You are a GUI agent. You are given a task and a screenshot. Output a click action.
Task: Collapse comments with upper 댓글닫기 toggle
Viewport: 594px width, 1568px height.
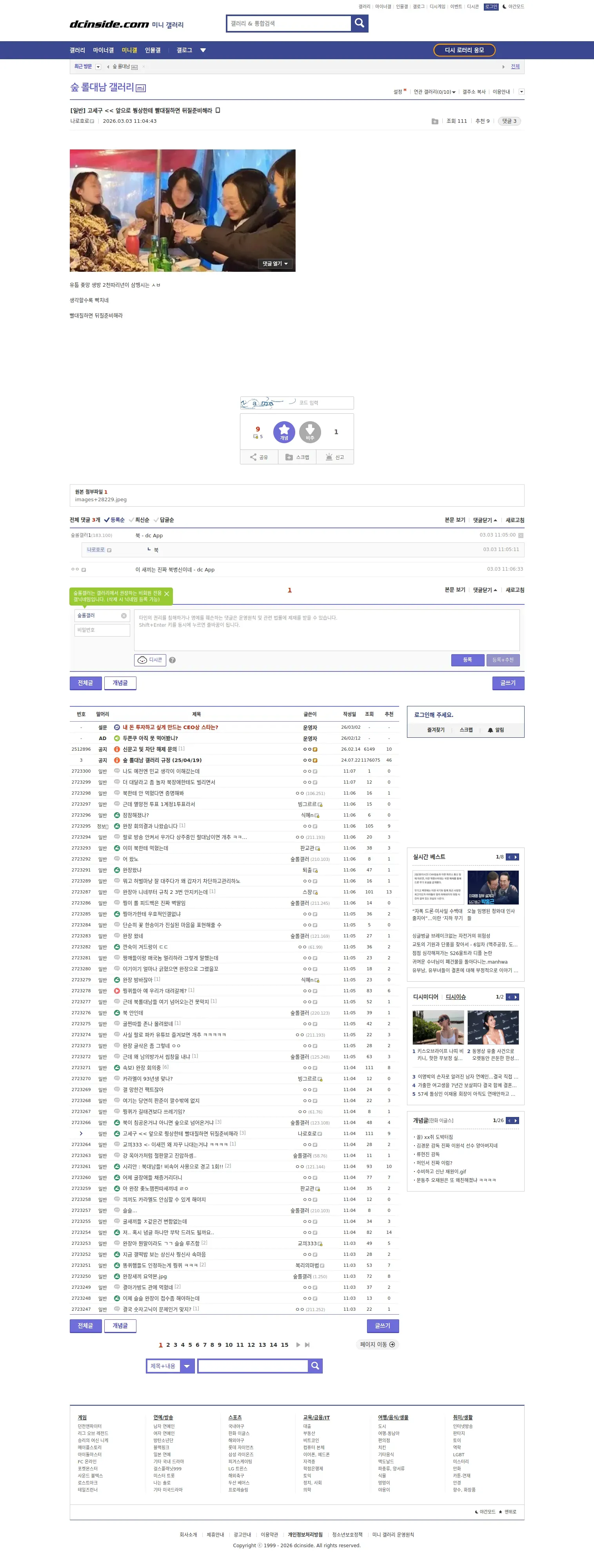pos(485,520)
